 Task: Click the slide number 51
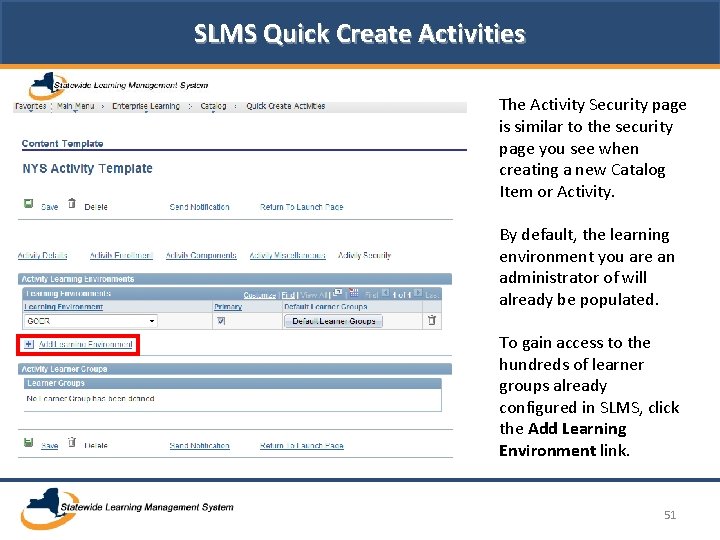coord(670,515)
